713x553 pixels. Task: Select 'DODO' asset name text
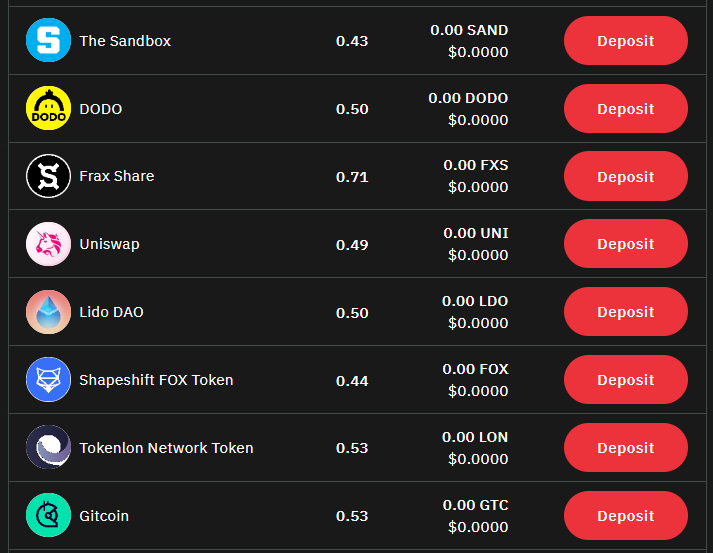point(101,109)
